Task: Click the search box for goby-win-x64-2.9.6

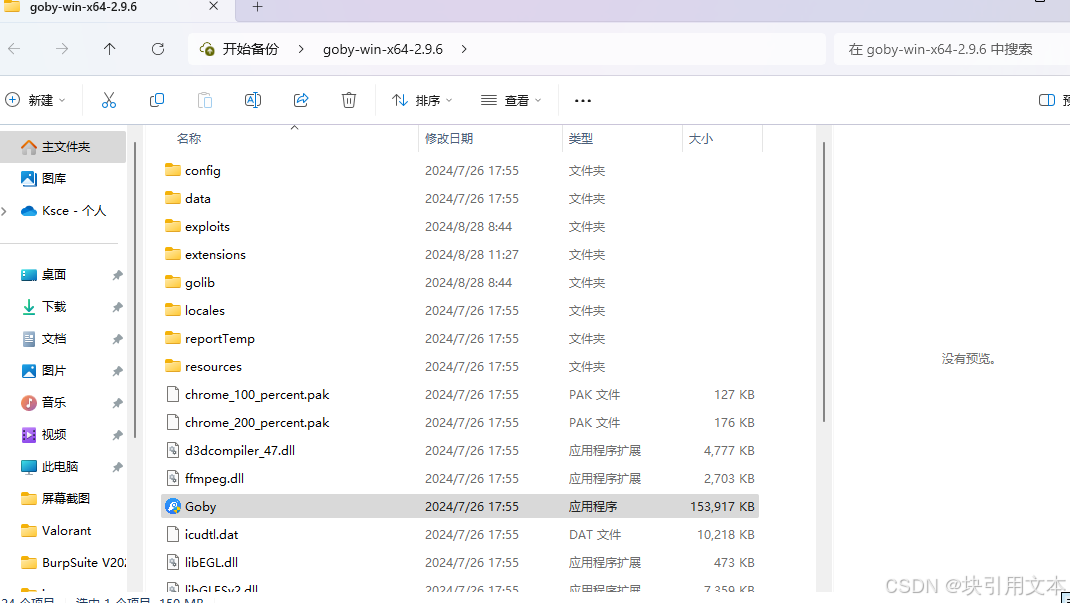Action: coord(952,49)
